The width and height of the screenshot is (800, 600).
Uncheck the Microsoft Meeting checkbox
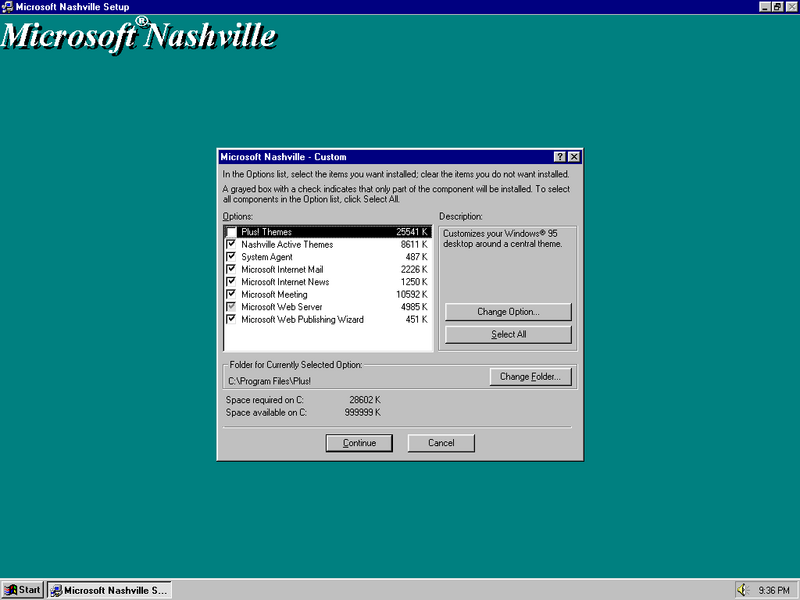[x=231, y=294]
